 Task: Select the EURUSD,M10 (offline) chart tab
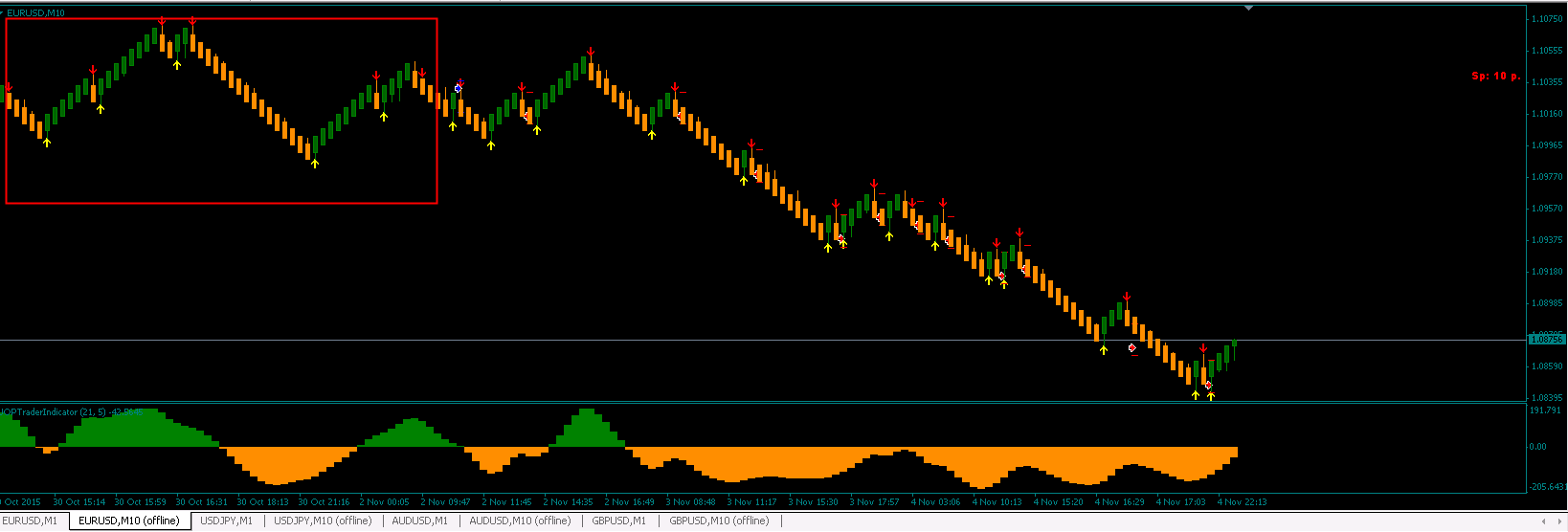coord(129,521)
